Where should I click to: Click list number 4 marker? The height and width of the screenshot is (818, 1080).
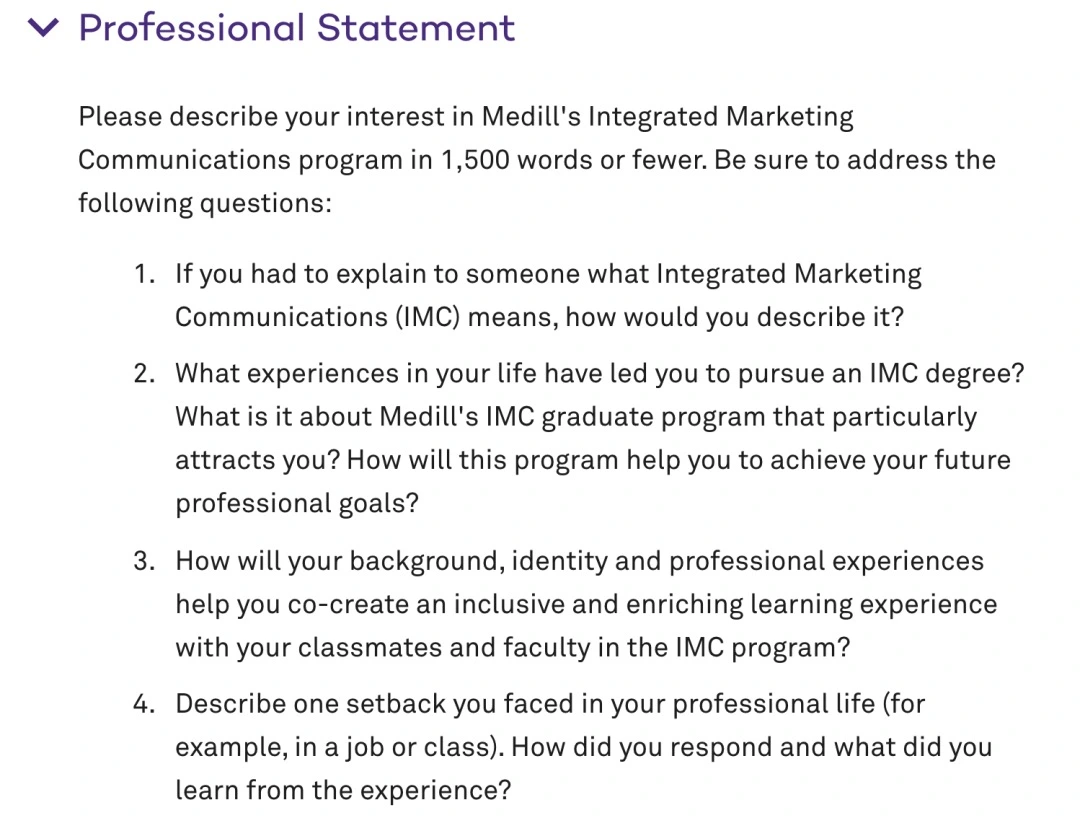click(145, 704)
